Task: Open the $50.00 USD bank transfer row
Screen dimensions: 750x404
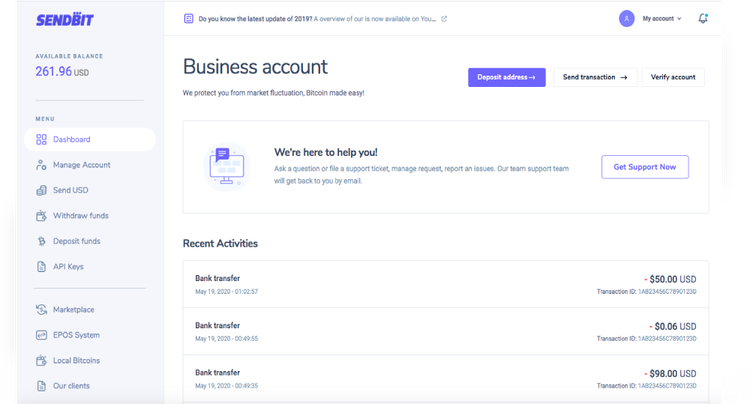Action: [x=445, y=284]
